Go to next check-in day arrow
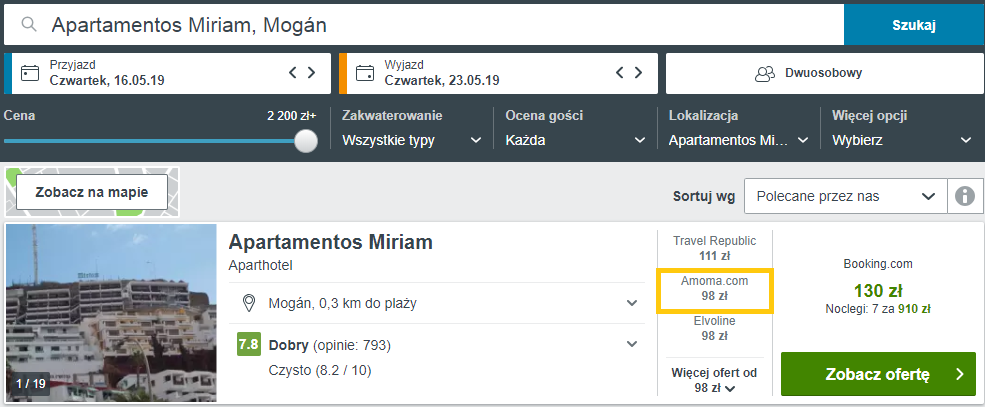 [x=312, y=72]
